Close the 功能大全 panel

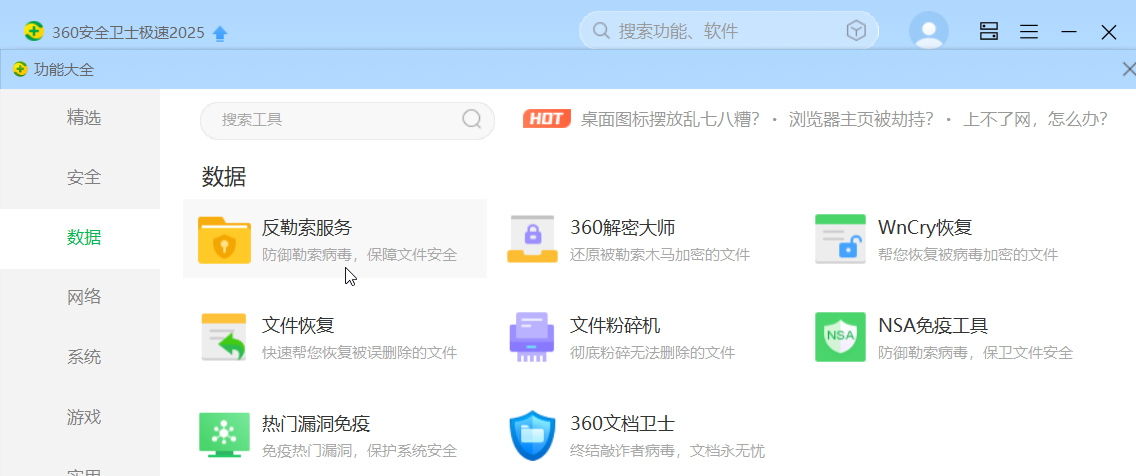1128,70
